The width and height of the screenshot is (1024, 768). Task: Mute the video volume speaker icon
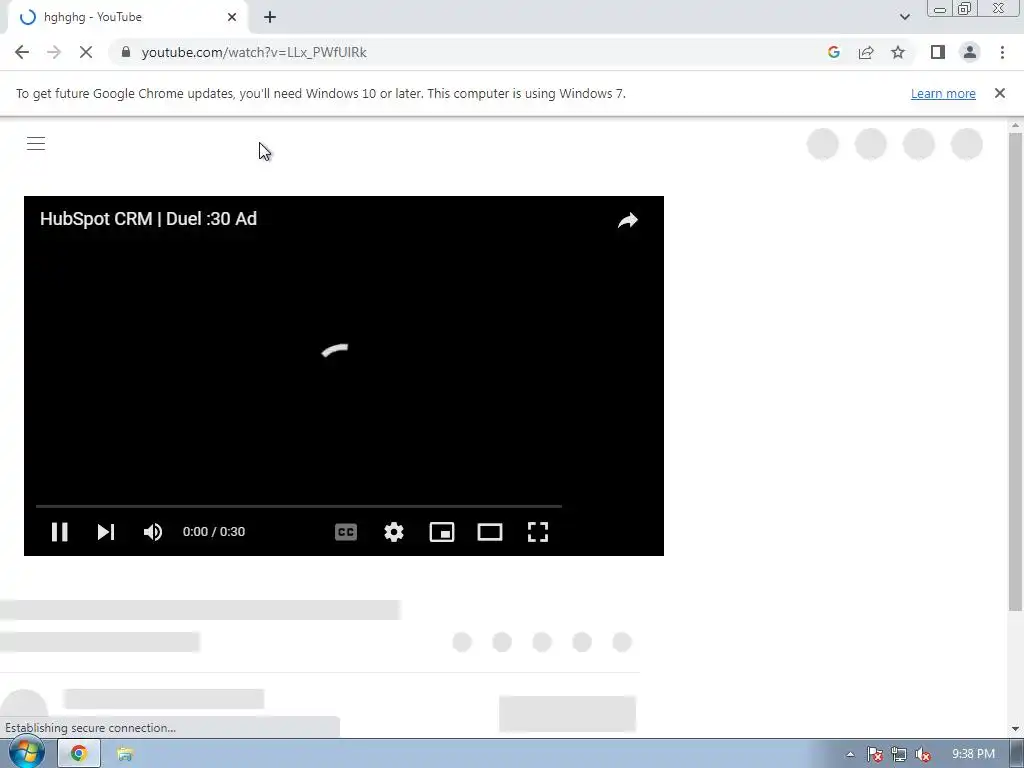[153, 532]
